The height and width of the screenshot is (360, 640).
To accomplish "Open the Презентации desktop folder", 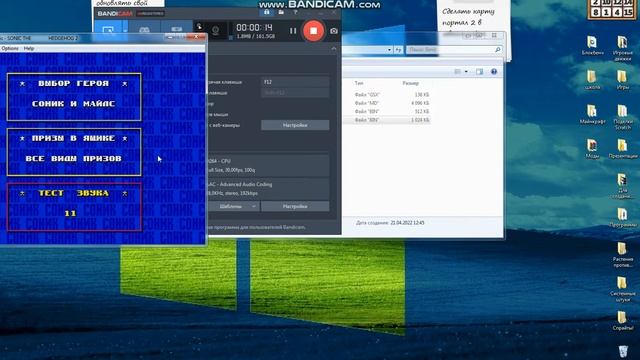I will (x=622, y=149).
